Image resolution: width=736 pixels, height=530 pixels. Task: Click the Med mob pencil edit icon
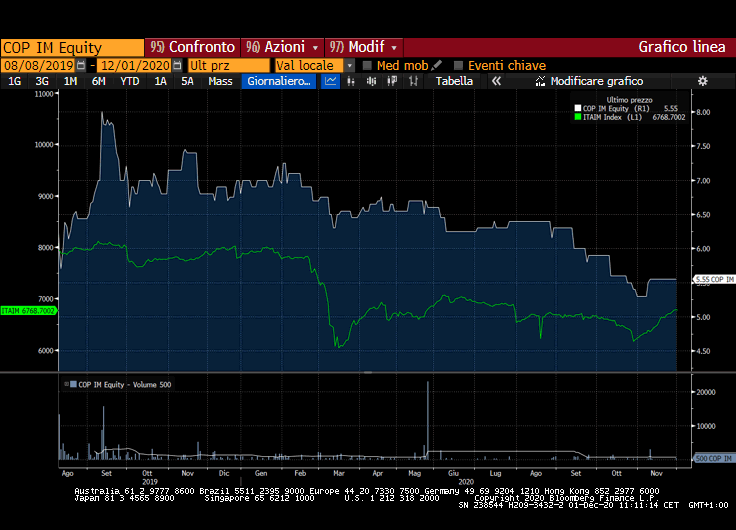click(x=437, y=65)
